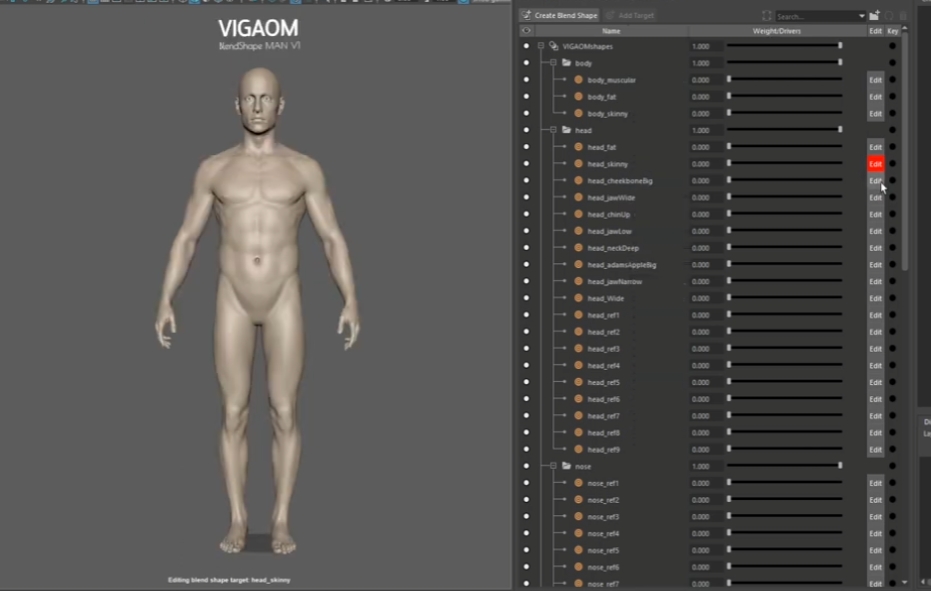
Task: Collapse the VIGAOMshapes blend shape node
Action: pyautogui.click(x=541, y=46)
